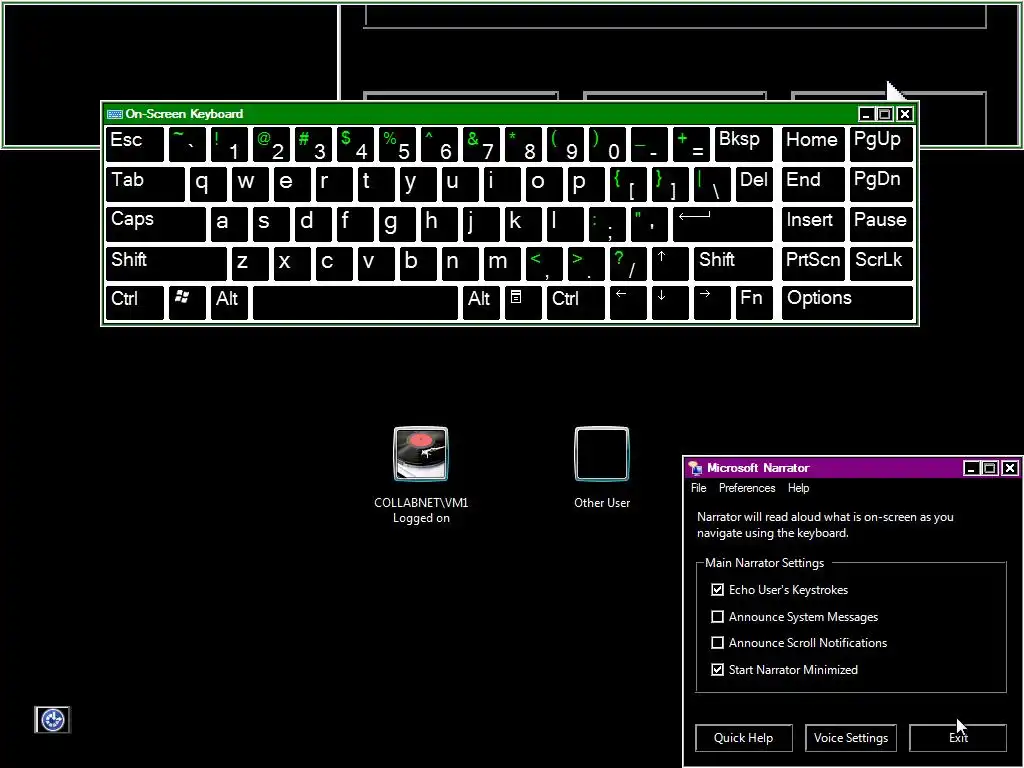The width and height of the screenshot is (1024, 768).
Task: Click the plus/equals key
Action: click(x=691, y=144)
